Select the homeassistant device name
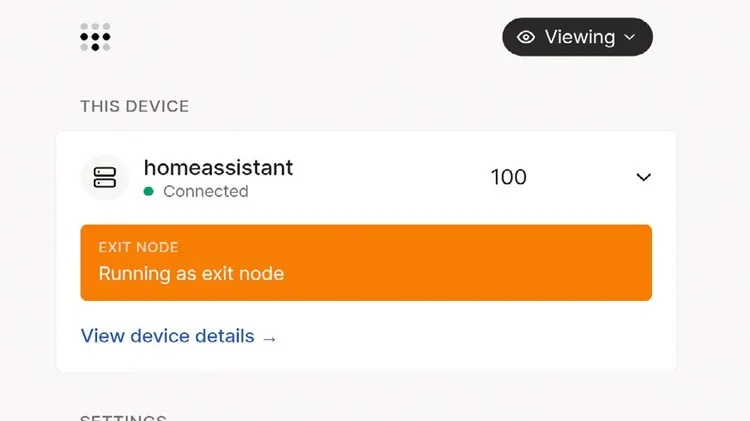The image size is (750, 421). pyautogui.click(x=218, y=167)
